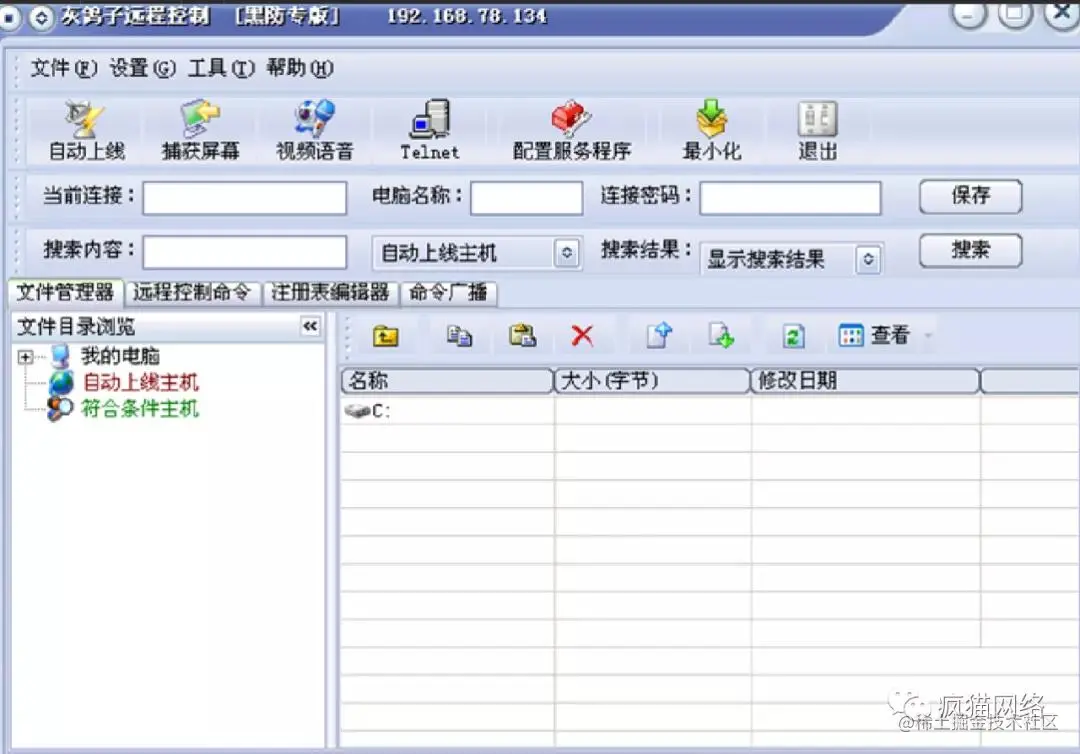Copy files using the copy icon
This screenshot has width=1080, height=754.
459,336
